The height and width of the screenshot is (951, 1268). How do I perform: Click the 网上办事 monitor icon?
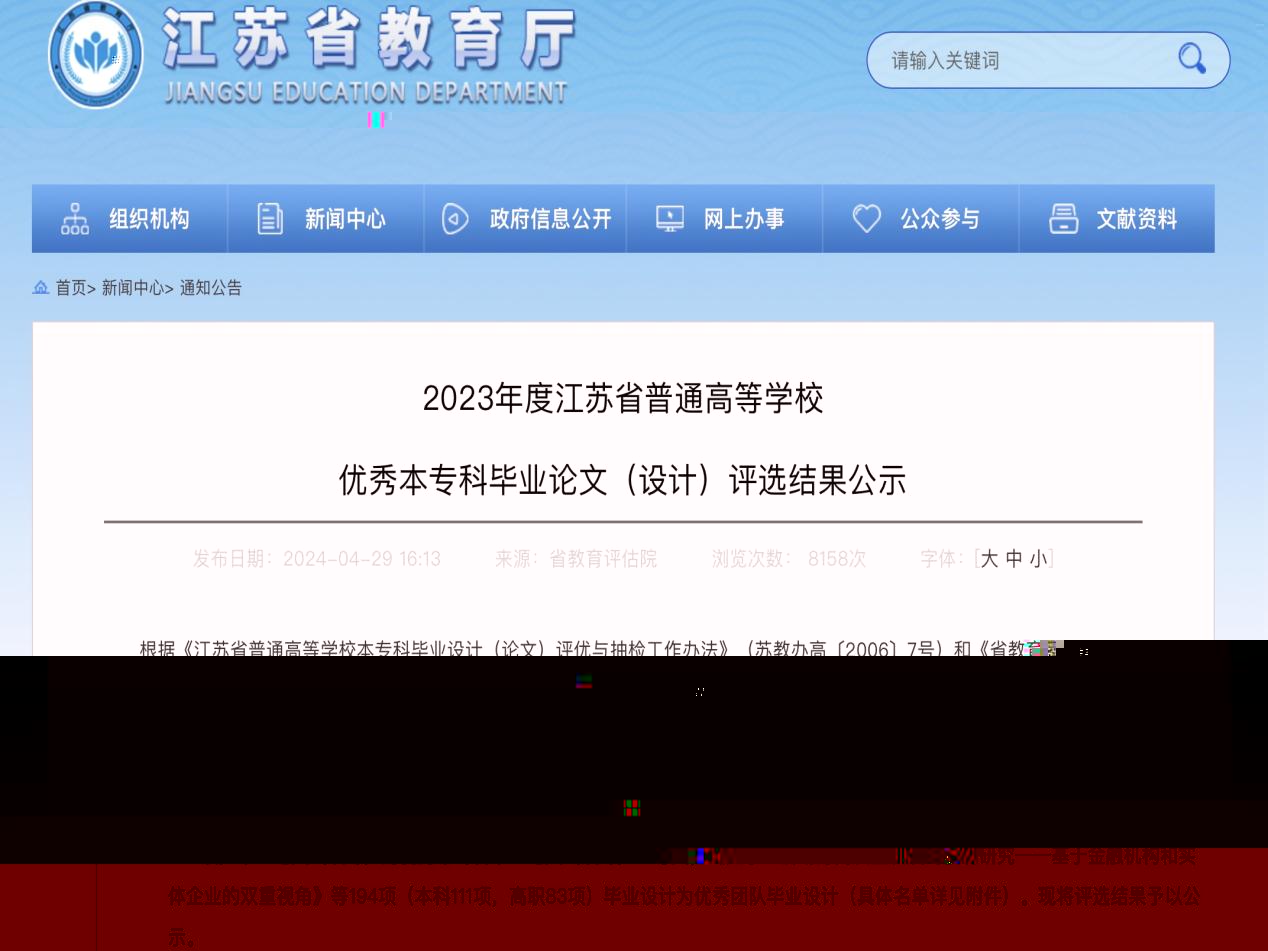[x=670, y=219]
